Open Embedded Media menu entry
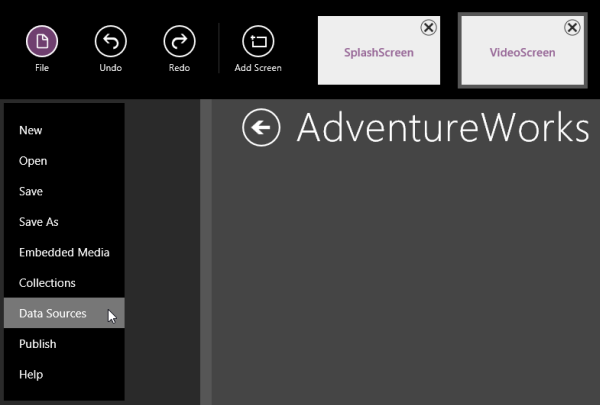The image size is (600, 405). point(64,252)
